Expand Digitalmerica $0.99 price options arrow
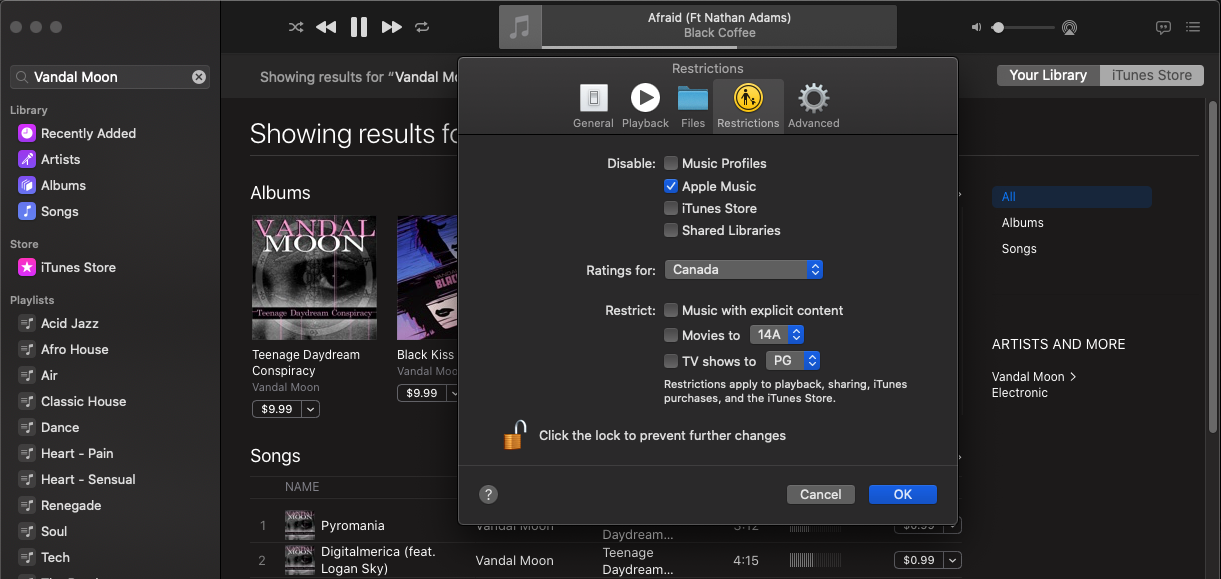Viewport: 1221px width, 579px height. (953, 560)
